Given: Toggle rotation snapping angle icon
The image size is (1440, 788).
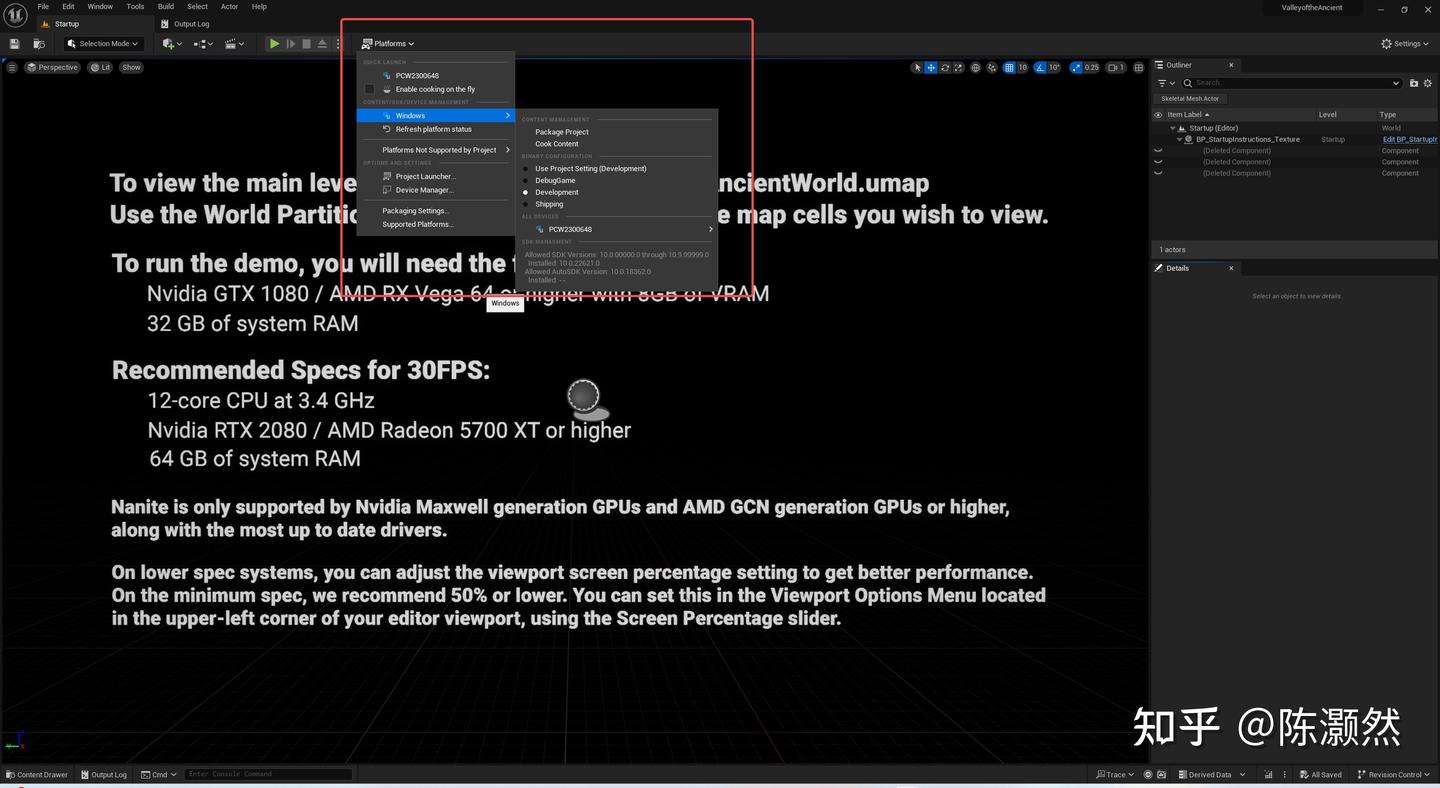Looking at the screenshot, I should click(1041, 68).
